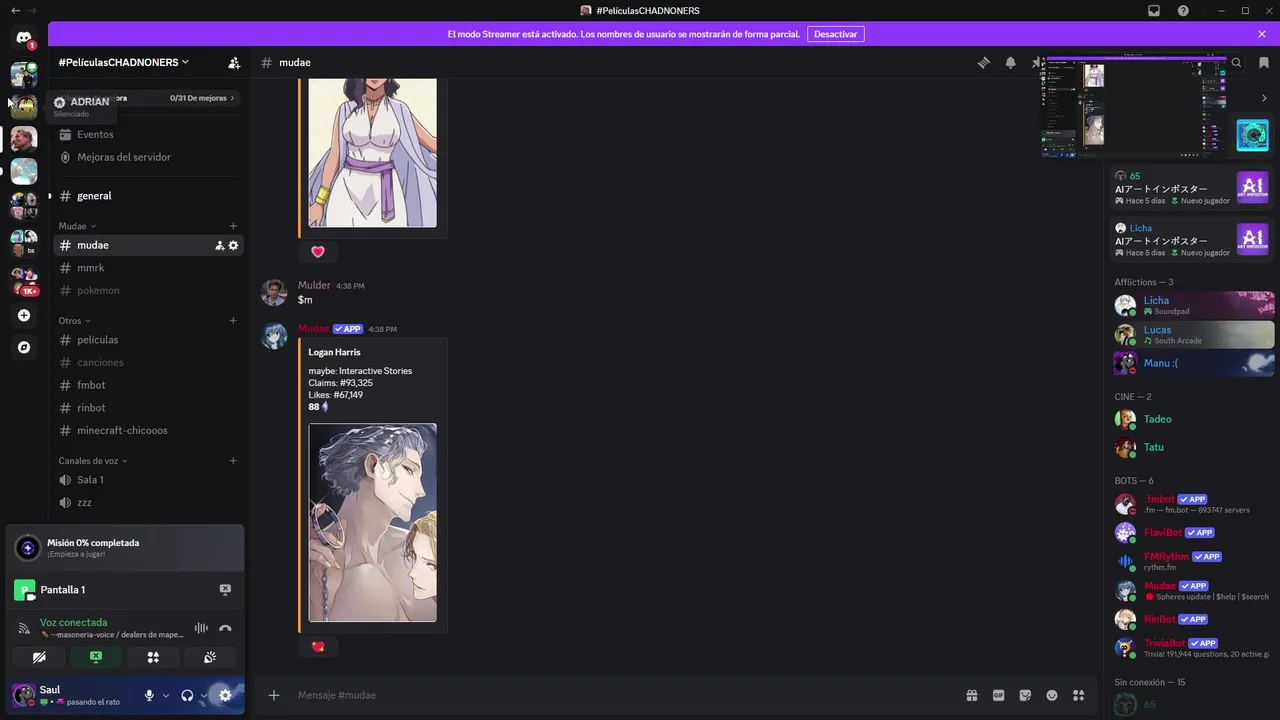This screenshot has height=720, width=1280.
Task: Open the sticker picker
Action: coord(1025,695)
